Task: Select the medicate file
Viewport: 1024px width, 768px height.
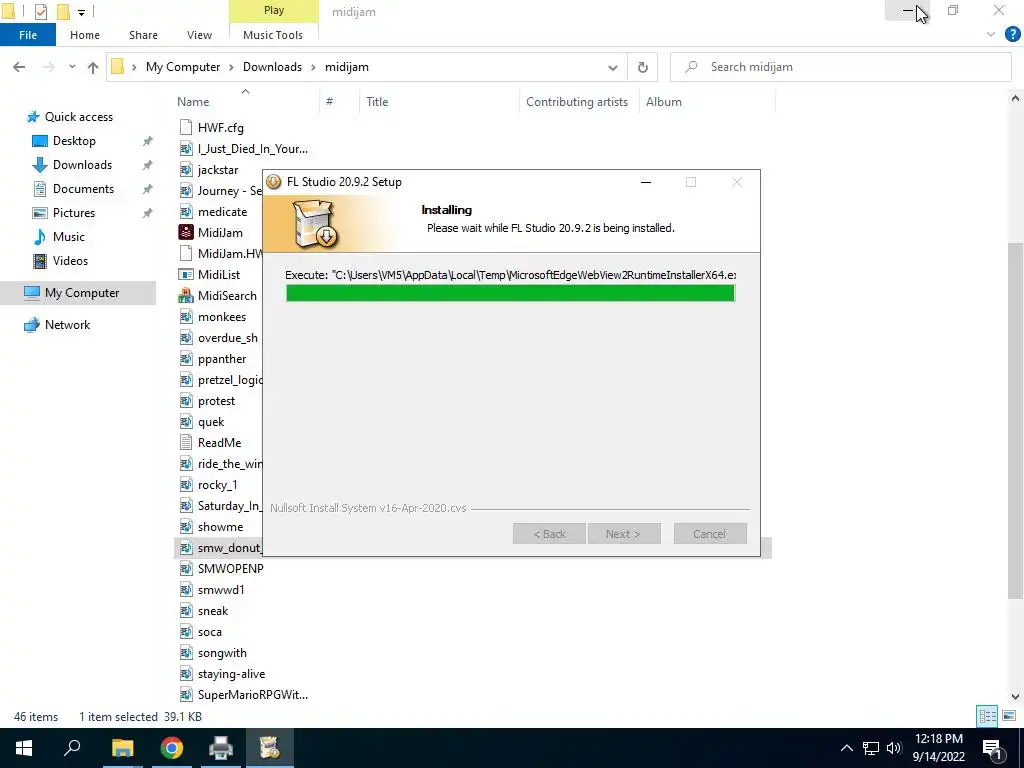Action: pos(222,212)
